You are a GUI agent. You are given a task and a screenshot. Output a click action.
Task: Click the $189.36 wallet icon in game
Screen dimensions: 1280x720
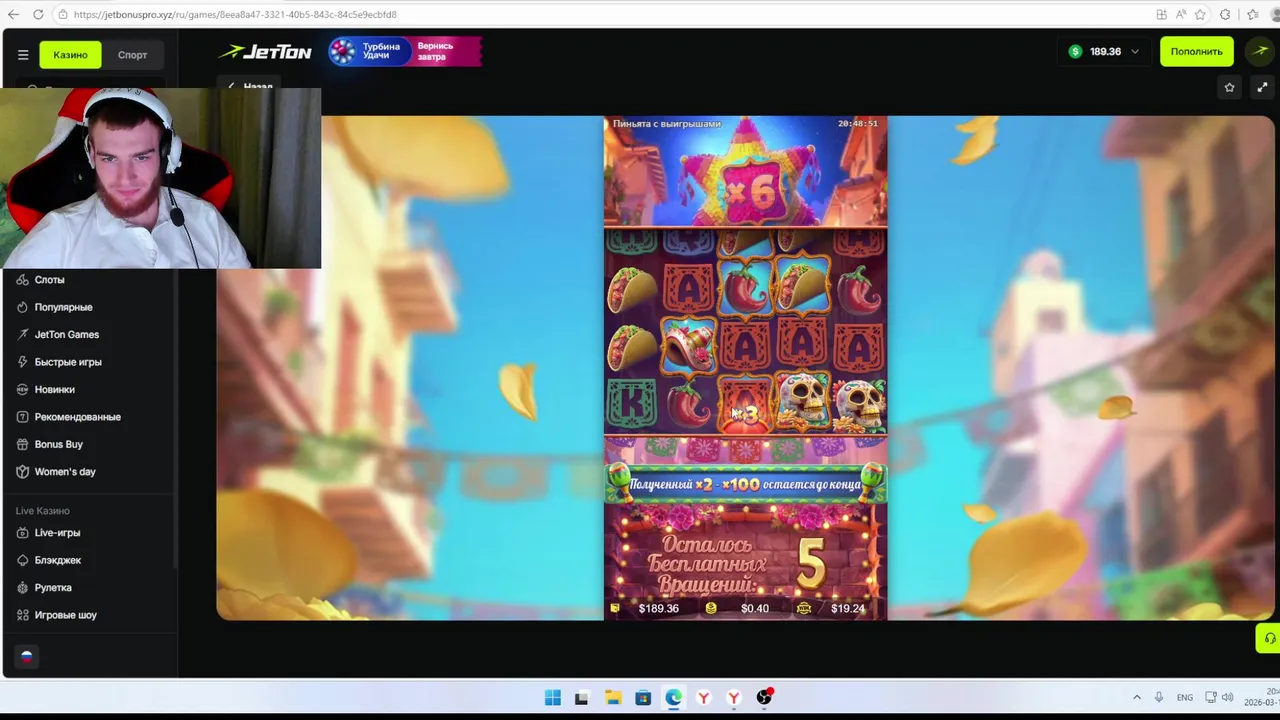point(615,608)
